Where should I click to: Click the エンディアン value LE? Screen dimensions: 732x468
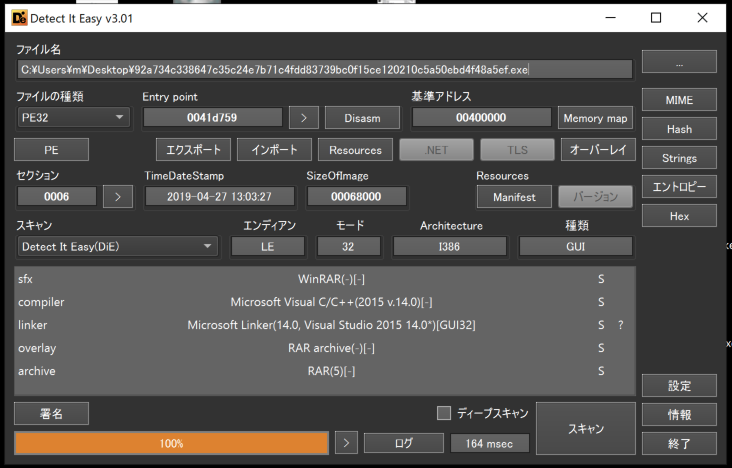(x=268, y=247)
